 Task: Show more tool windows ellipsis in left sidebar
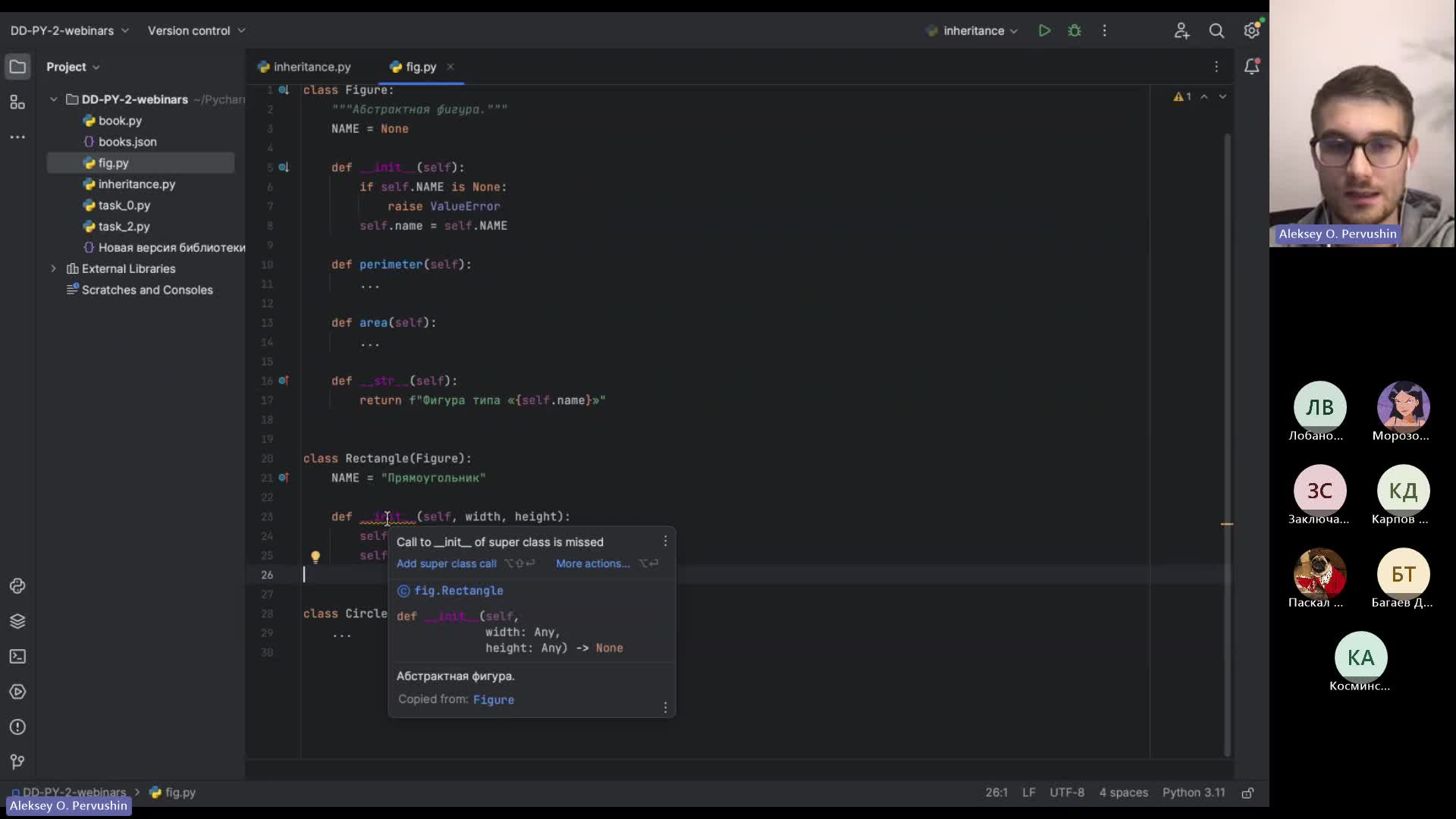(17, 137)
